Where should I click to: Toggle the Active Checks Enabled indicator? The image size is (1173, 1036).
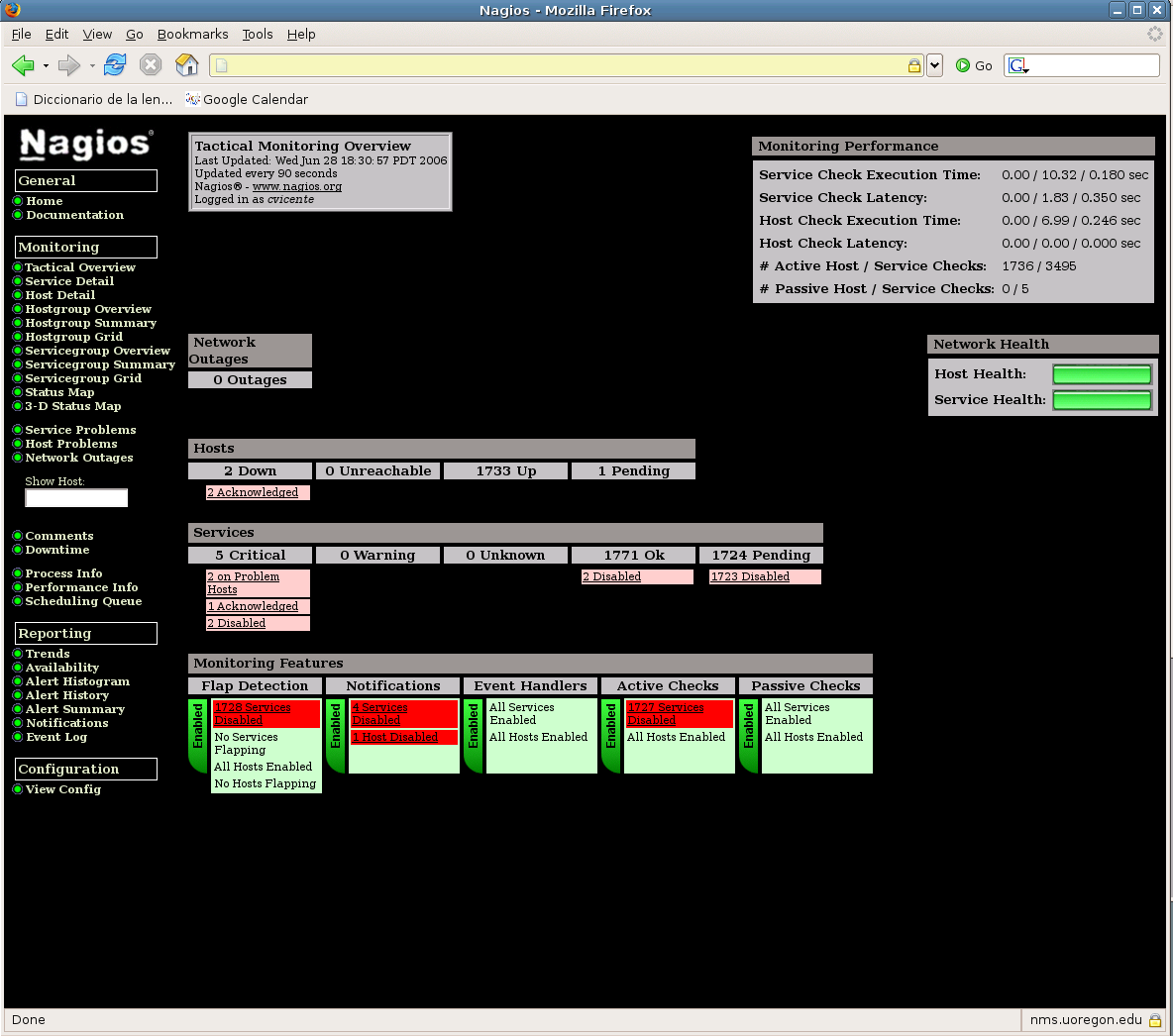(x=611, y=735)
